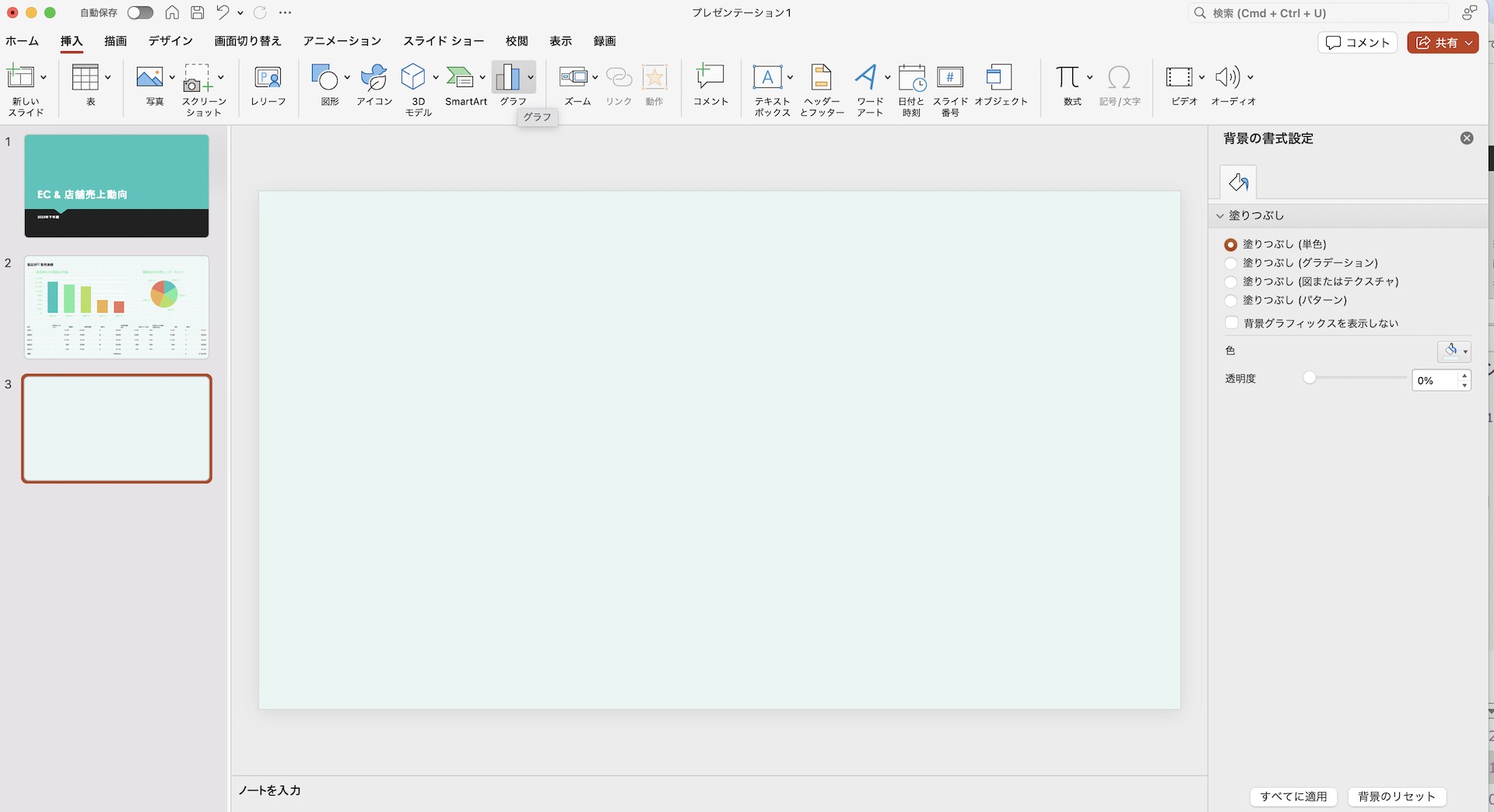The image size is (1494, 812).
Task: Insert Date and Time (日付と時刻)
Action: coord(911,77)
